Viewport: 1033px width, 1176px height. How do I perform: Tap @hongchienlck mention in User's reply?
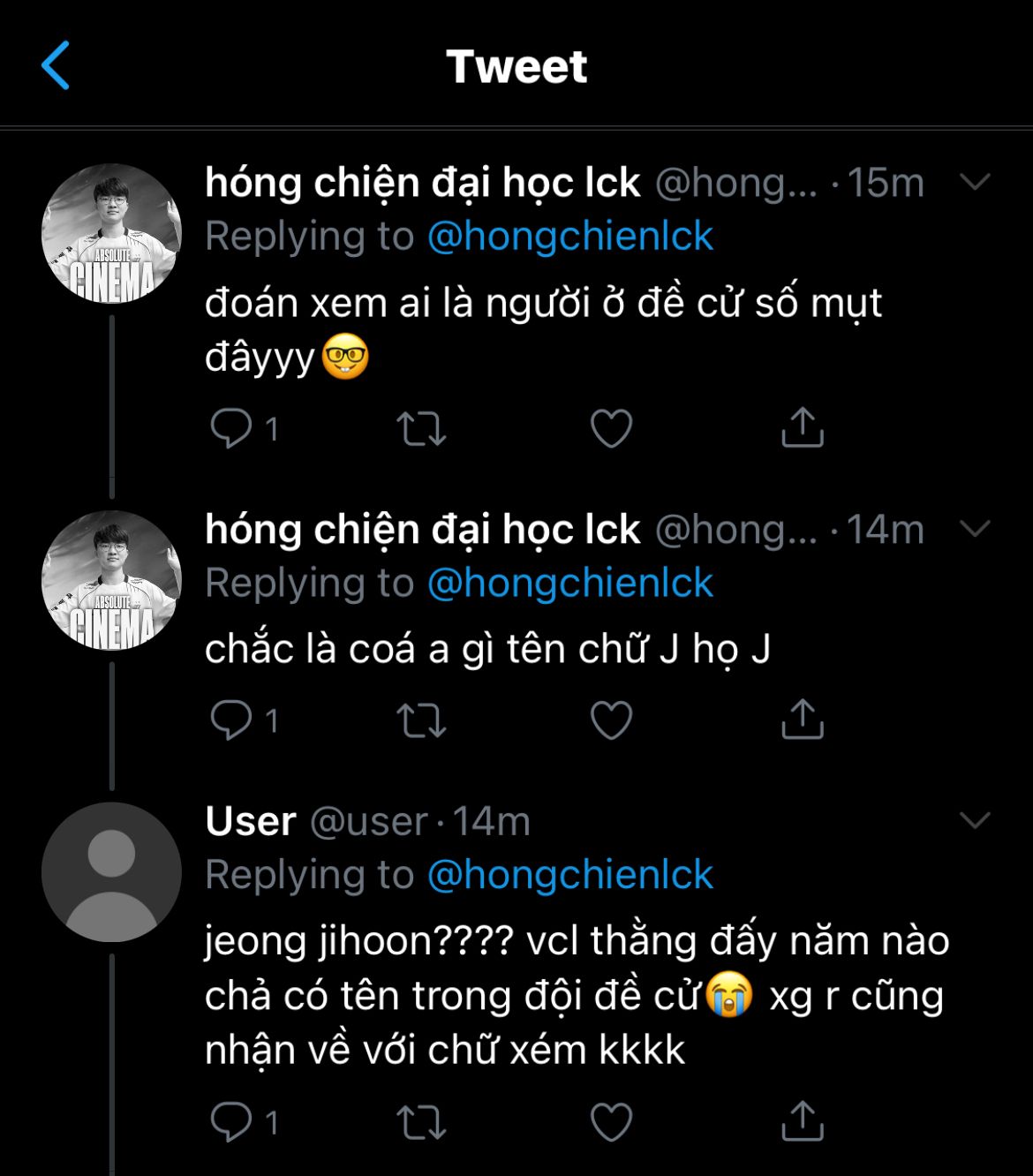click(570, 875)
